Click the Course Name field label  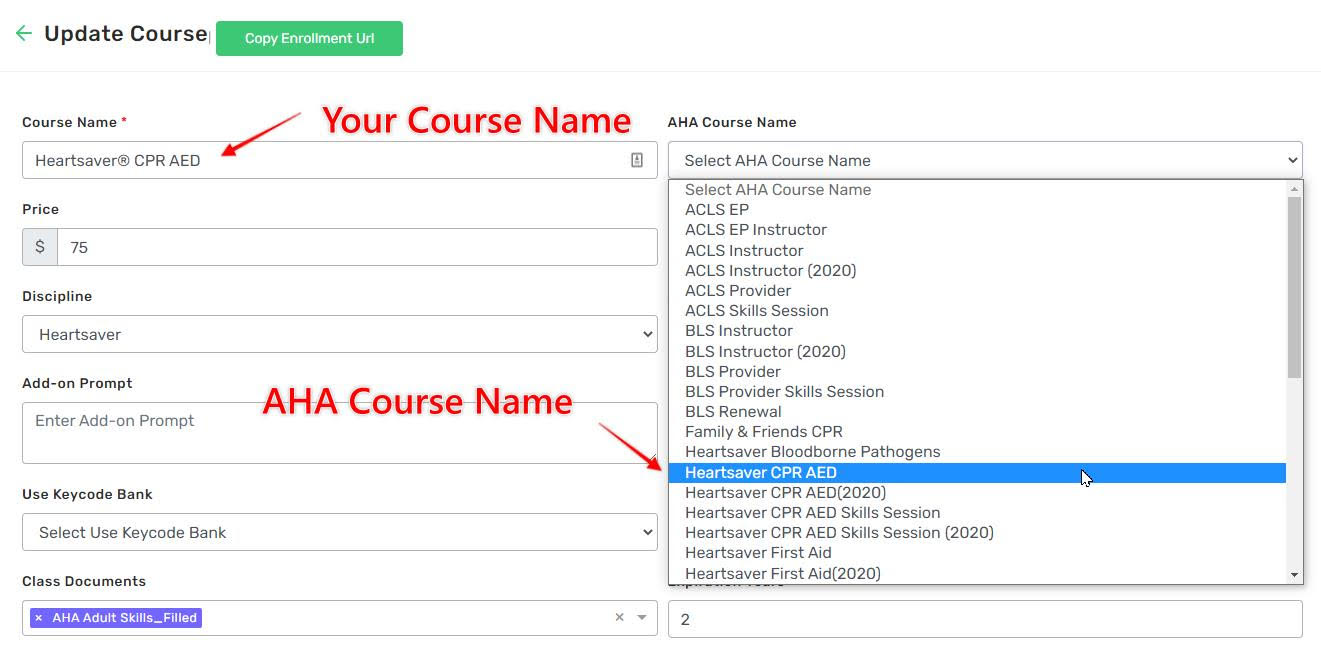click(x=69, y=122)
